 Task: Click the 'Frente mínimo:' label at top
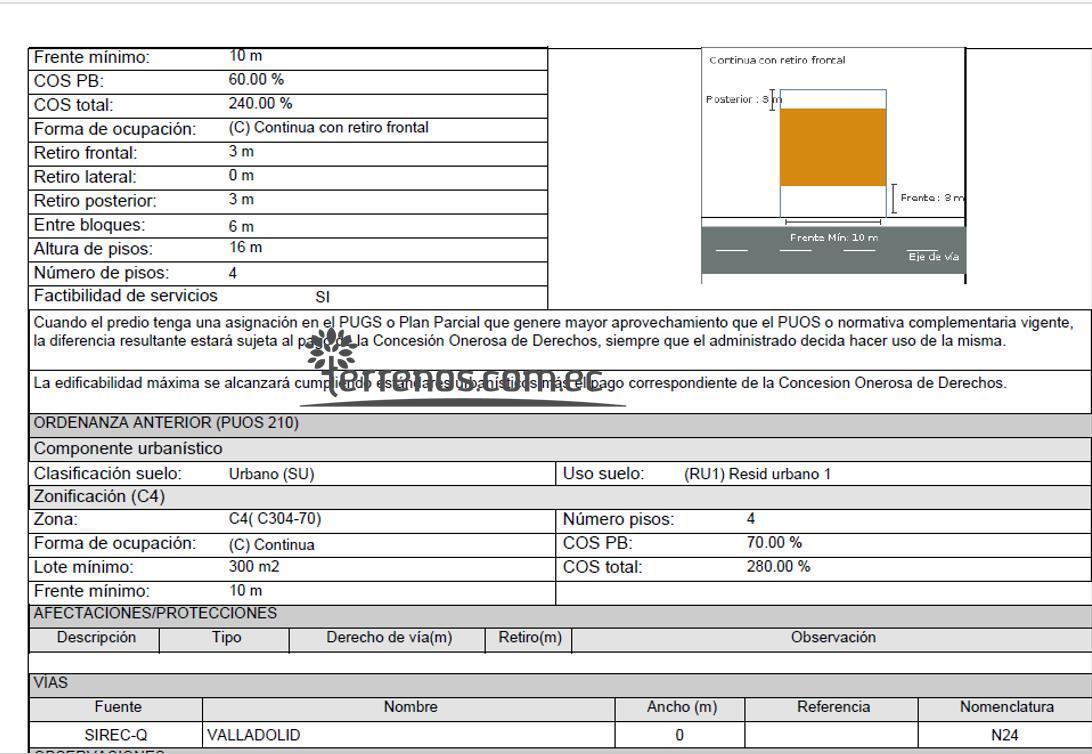91,57
